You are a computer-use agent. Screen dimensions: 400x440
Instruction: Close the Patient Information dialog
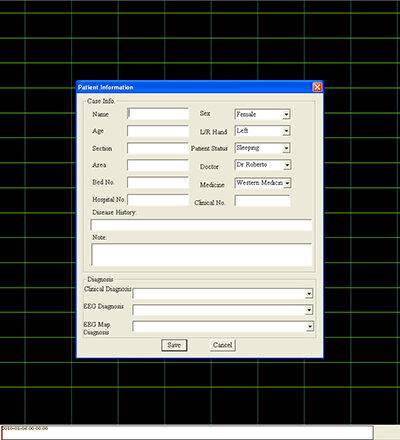(x=317, y=87)
